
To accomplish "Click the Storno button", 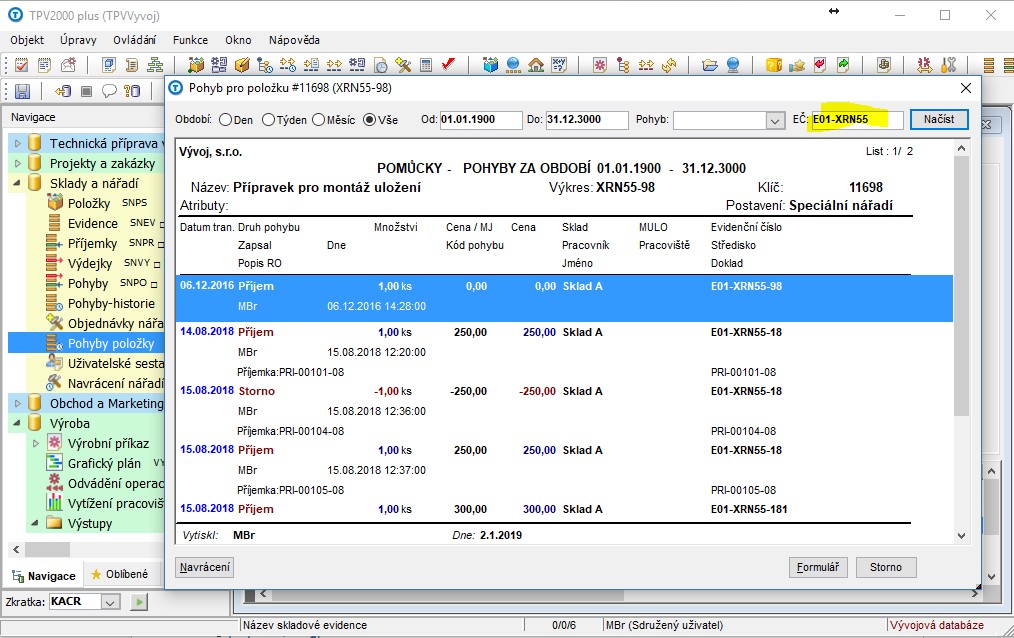I will click(x=886, y=568).
